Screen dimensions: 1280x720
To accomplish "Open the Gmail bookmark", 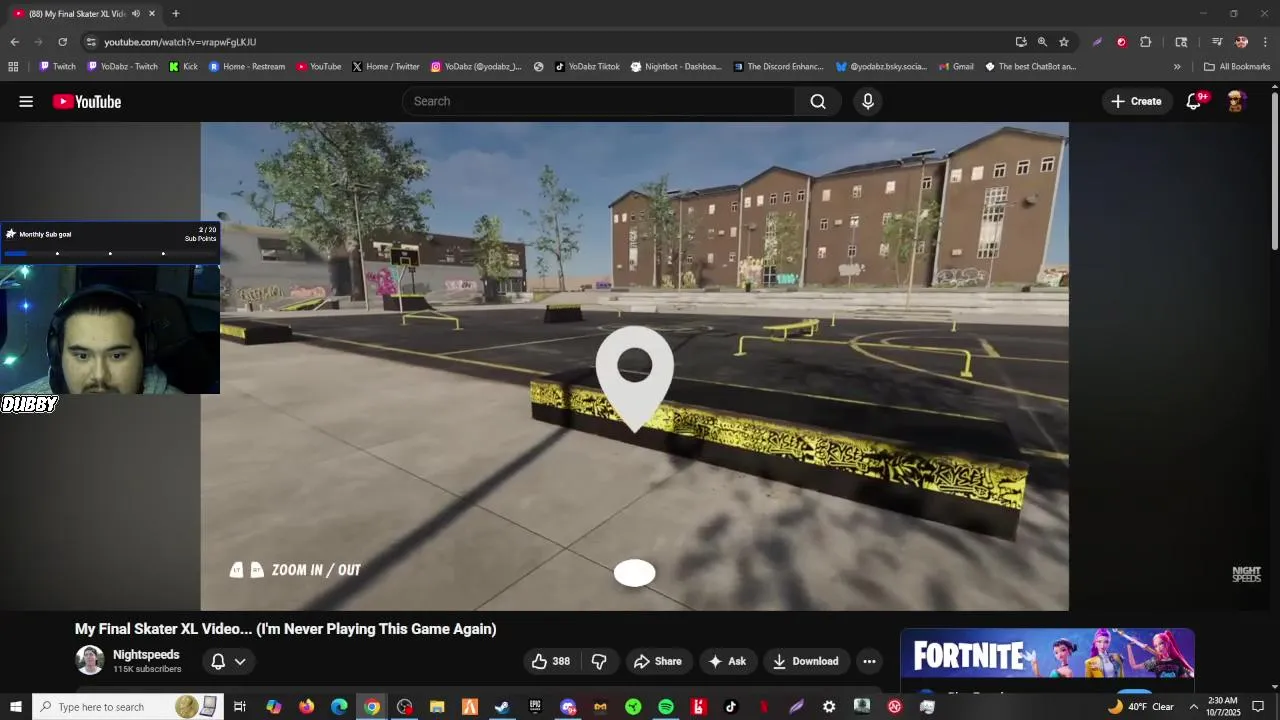I will 956,67.
